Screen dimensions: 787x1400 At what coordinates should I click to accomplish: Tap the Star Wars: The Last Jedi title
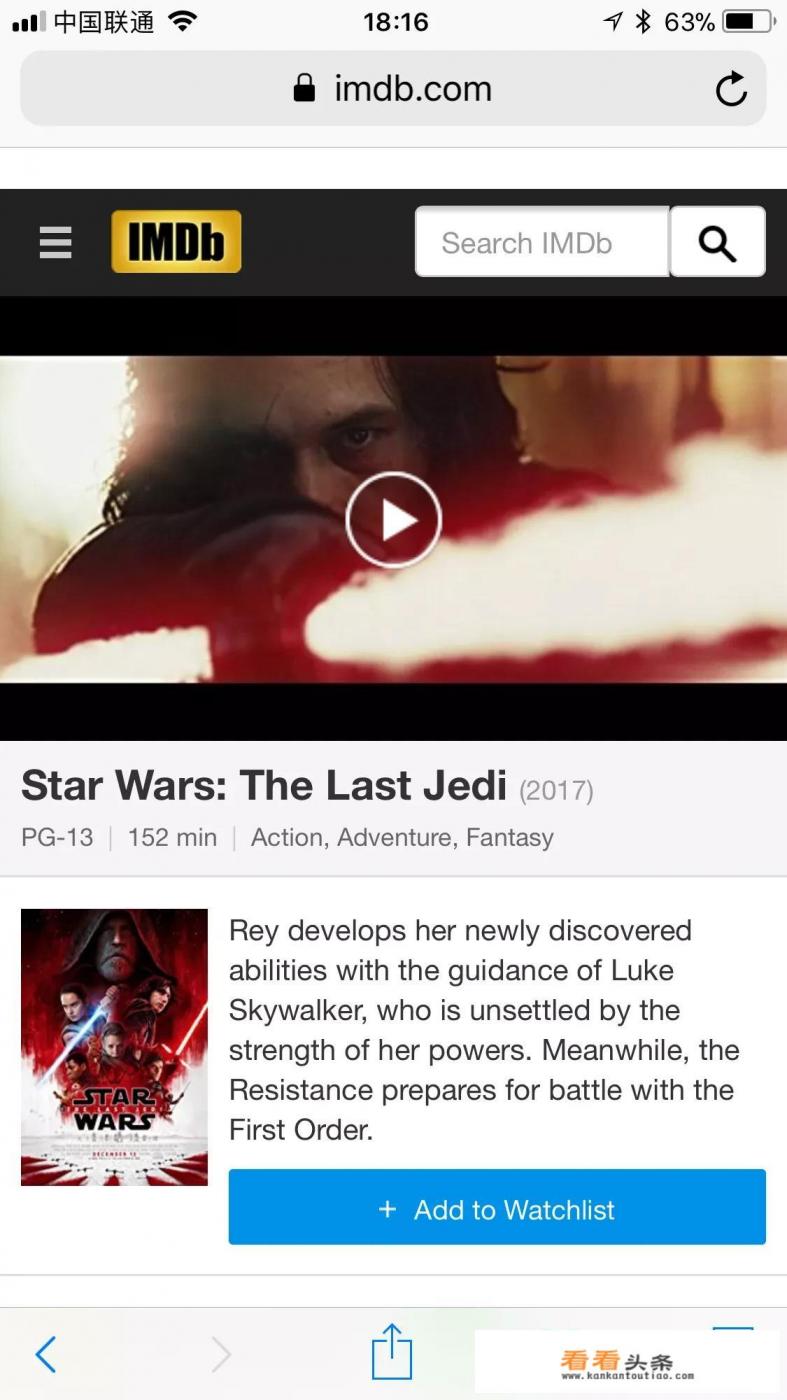[264, 786]
